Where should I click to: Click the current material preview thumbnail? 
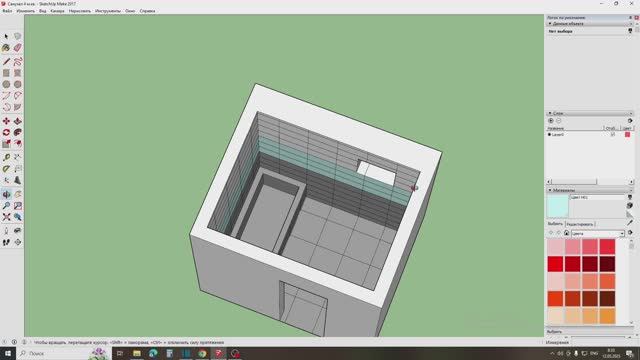[558, 206]
